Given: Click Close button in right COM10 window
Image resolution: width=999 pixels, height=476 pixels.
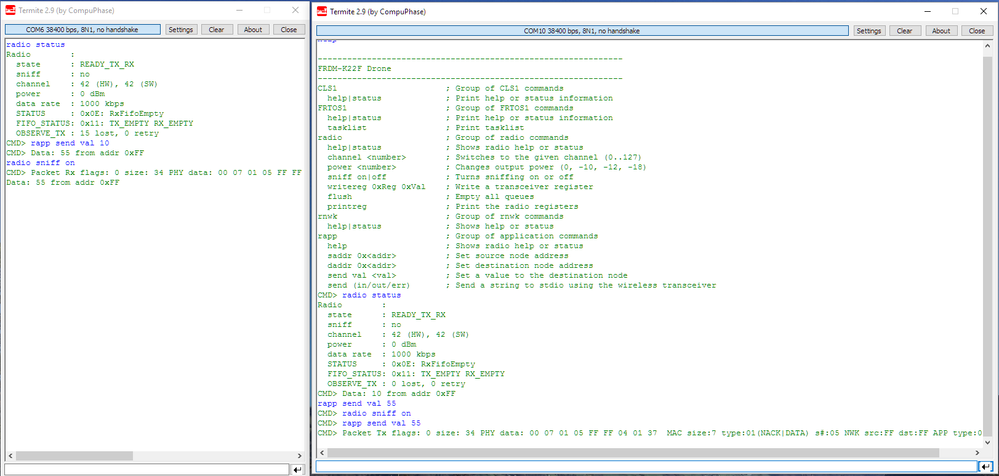Looking at the screenshot, I should coord(977,31).
